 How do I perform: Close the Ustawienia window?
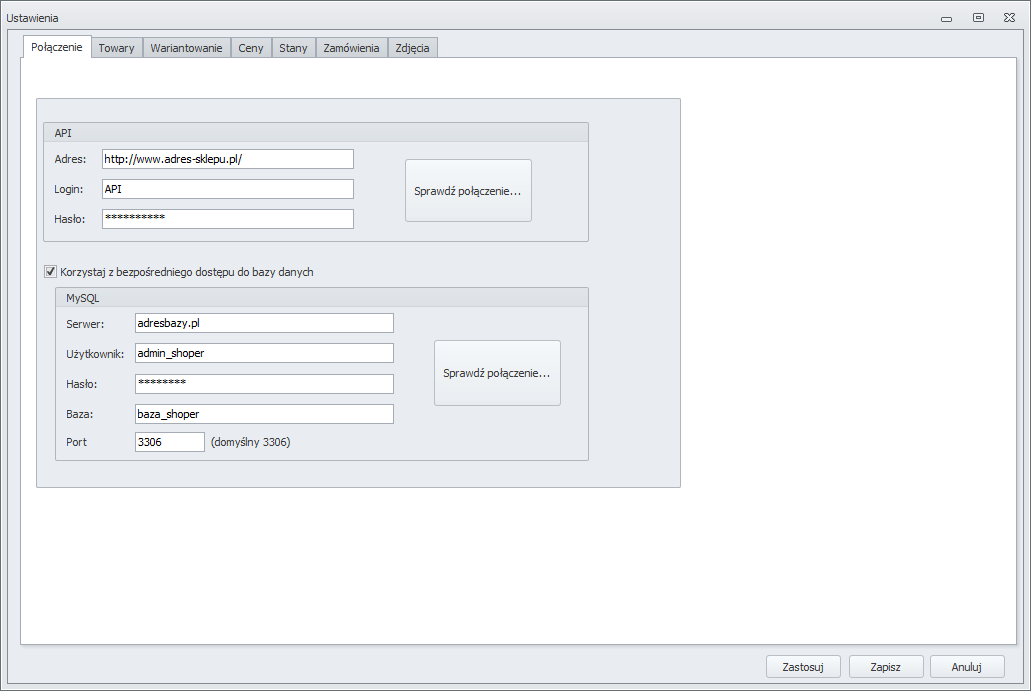pyautogui.click(x=1010, y=18)
